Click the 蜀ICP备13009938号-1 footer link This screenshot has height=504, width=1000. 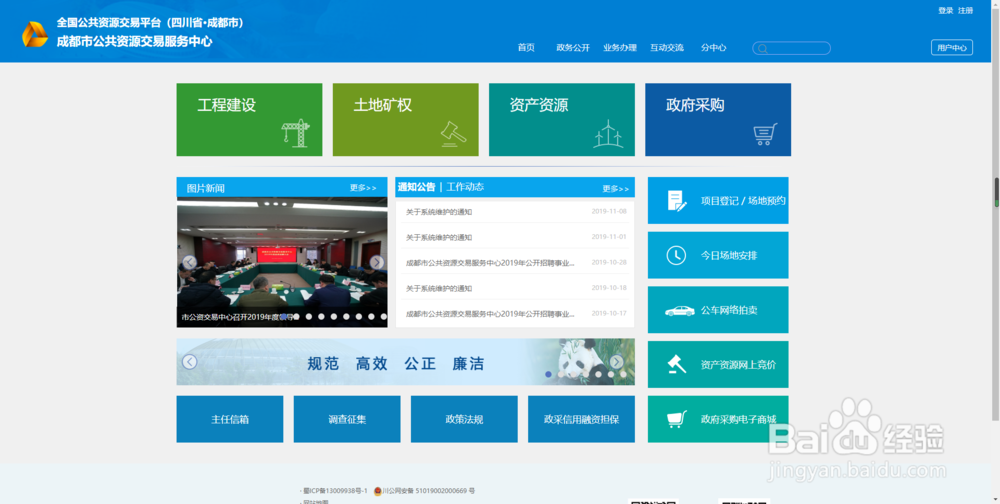coord(335,491)
